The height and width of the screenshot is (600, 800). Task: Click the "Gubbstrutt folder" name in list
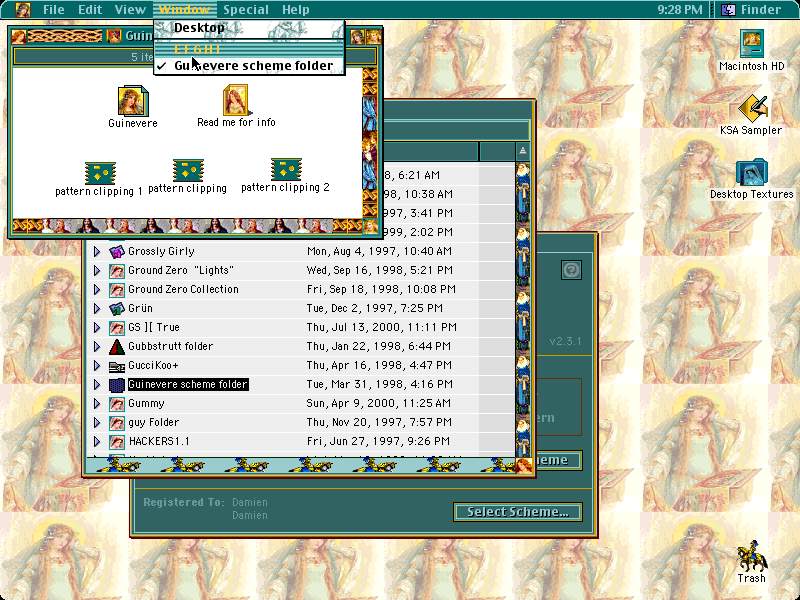[170, 346]
